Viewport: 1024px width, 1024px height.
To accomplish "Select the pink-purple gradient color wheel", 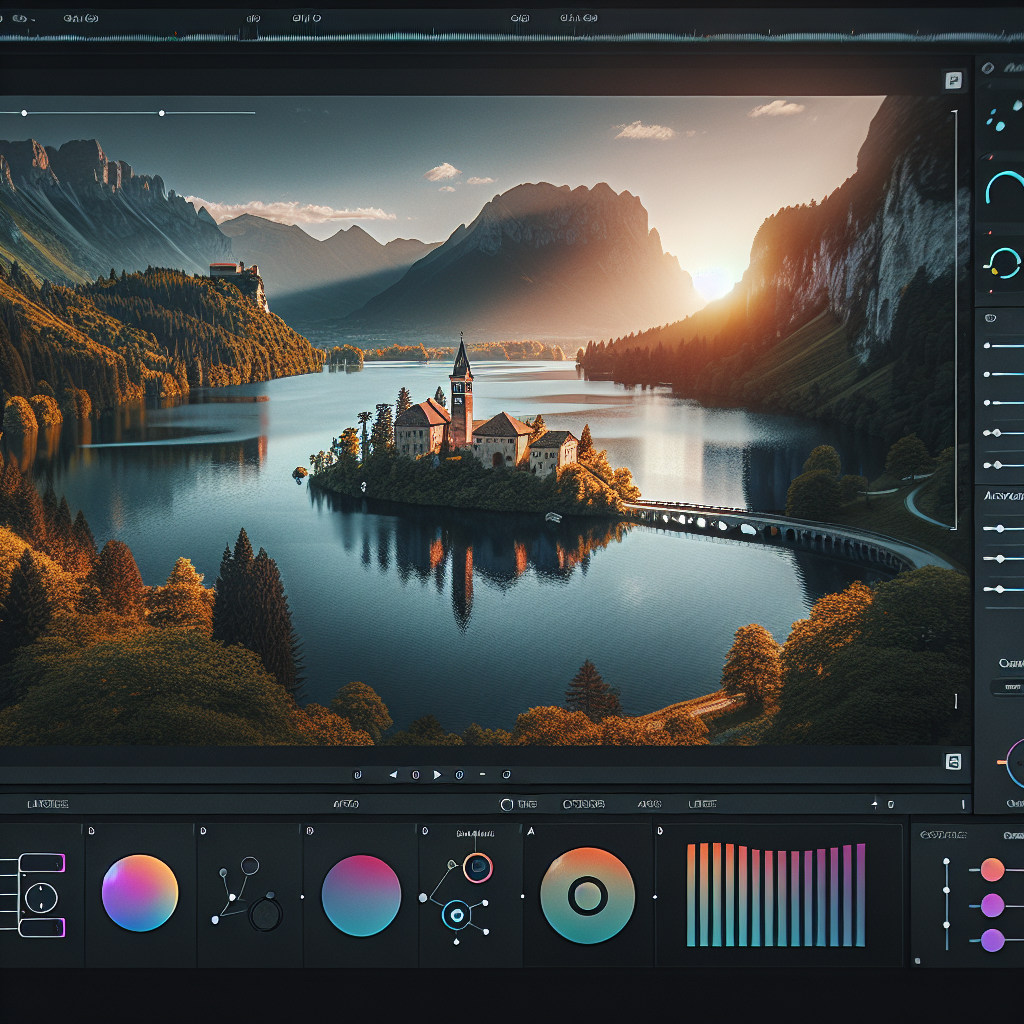I will coord(140,893).
